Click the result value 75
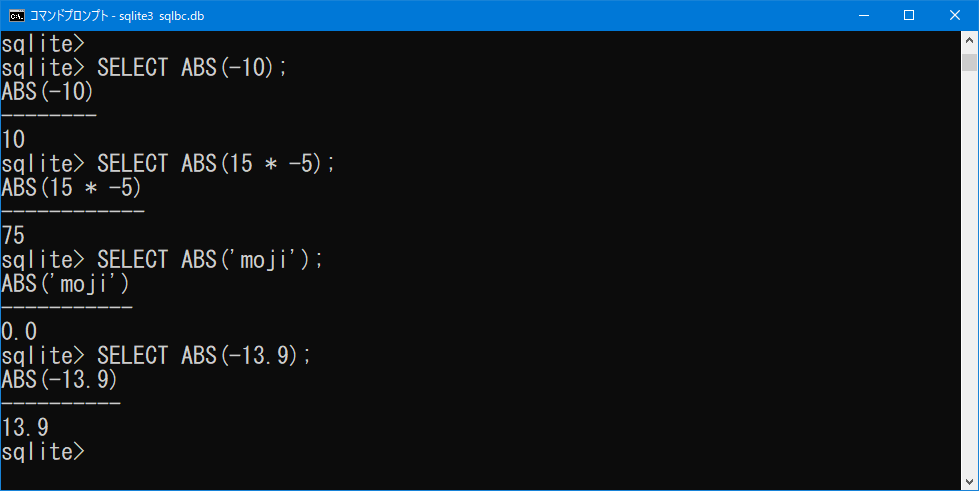 pos(13,236)
